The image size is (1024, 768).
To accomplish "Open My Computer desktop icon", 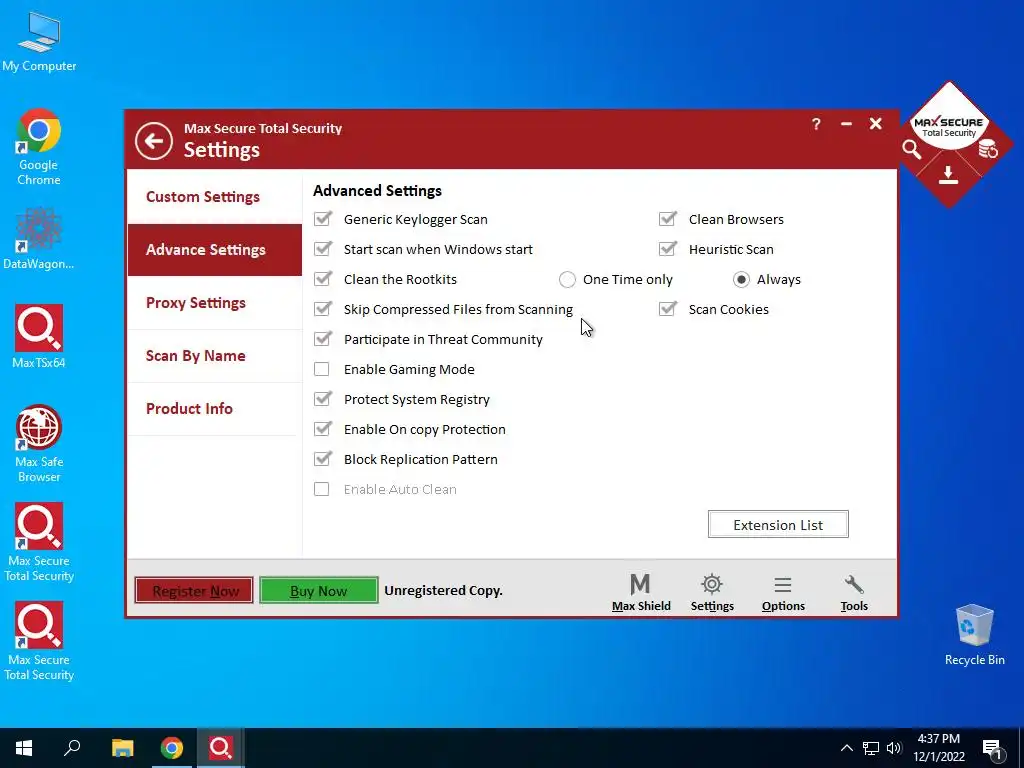I will [39, 42].
